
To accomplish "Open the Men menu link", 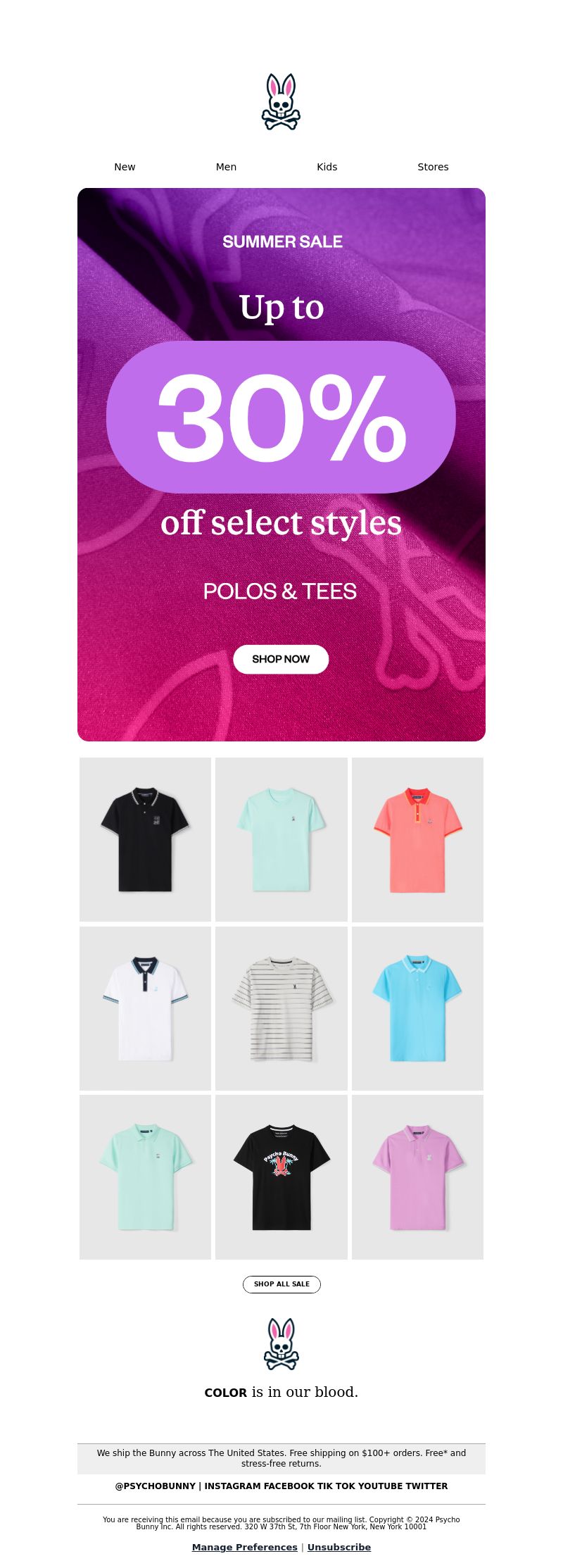I will (226, 167).
